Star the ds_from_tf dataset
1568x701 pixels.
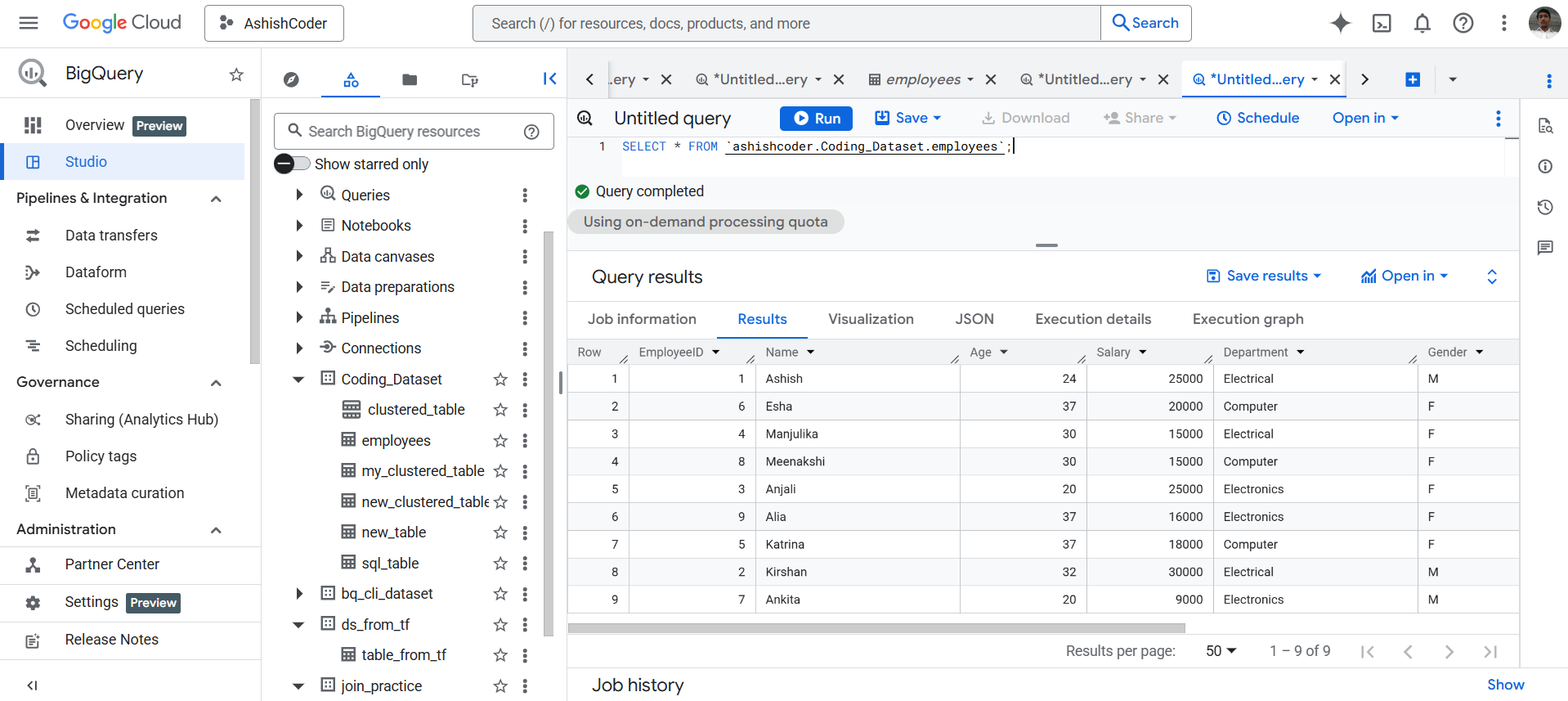tap(500, 625)
